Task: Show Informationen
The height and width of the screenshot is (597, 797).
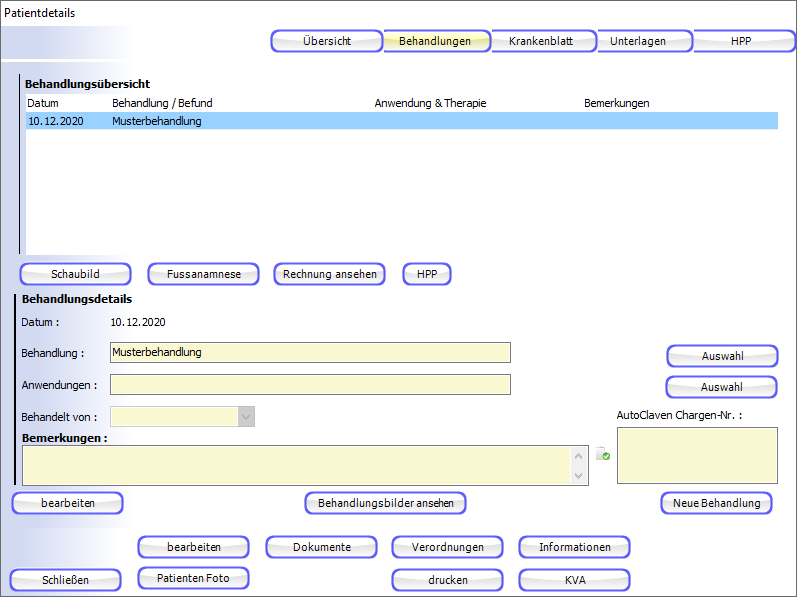Action: pos(574,547)
